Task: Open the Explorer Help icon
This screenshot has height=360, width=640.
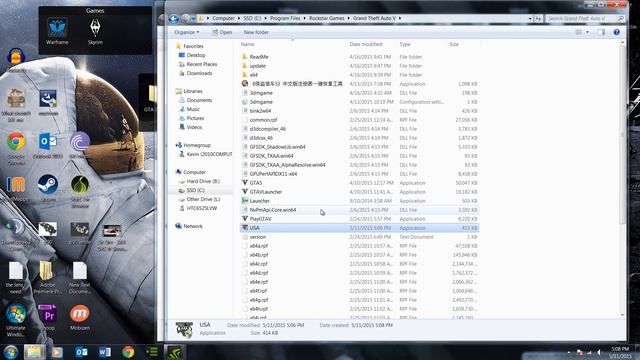Action: coord(616,32)
